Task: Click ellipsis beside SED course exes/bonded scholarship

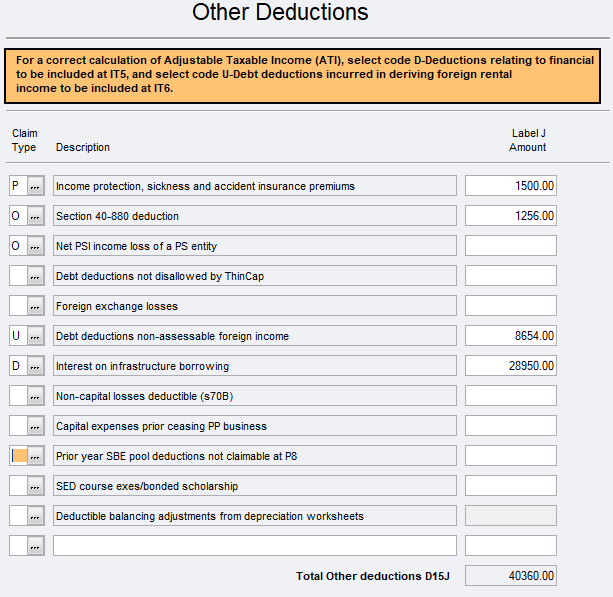Action: point(36,486)
